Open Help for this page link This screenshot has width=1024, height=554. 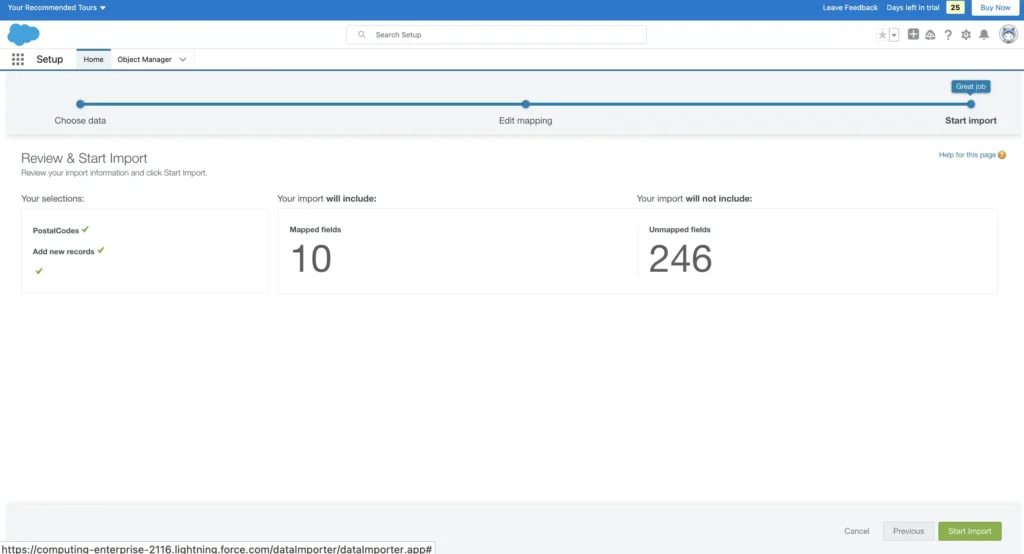(x=967, y=155)
